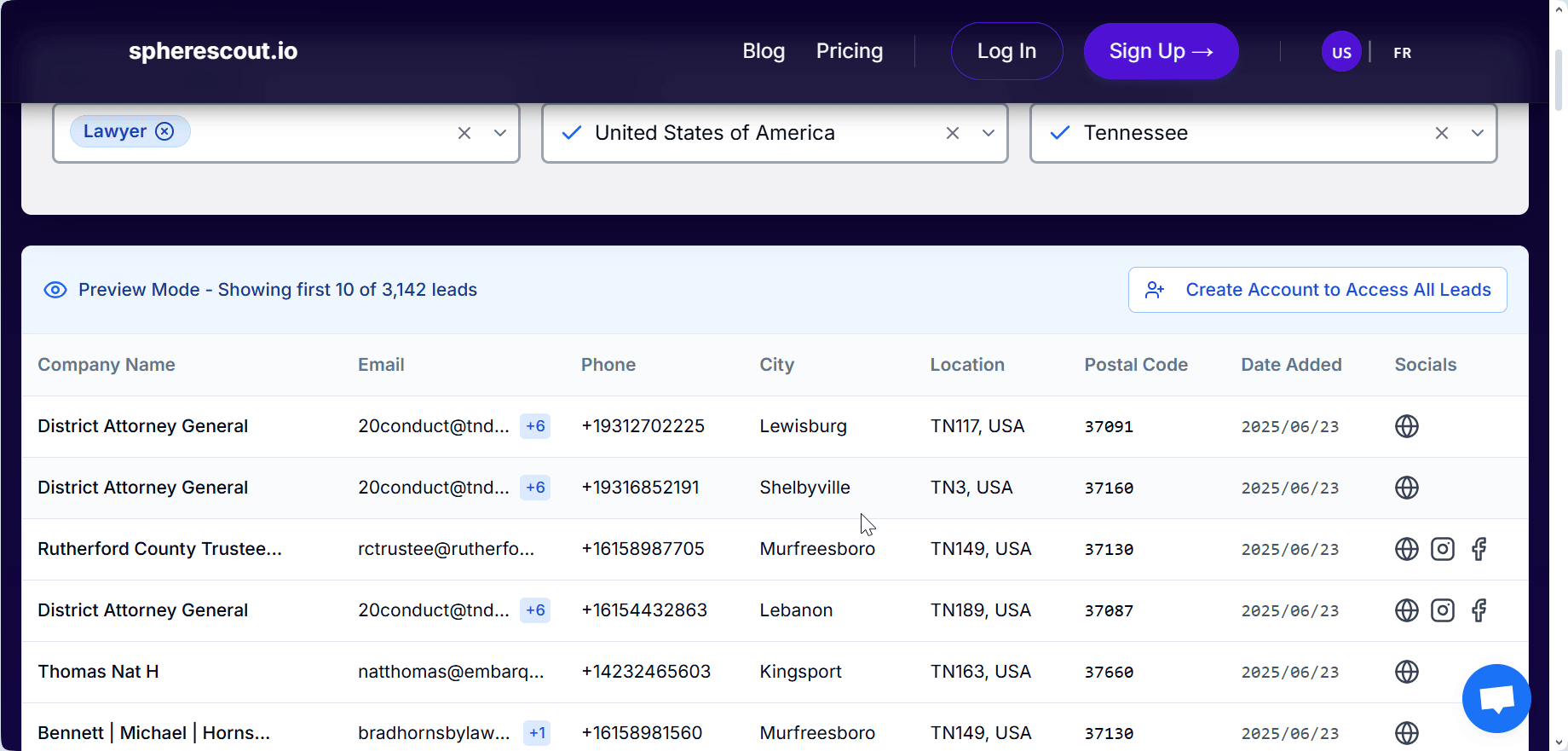Switch language to FR

pos(1402,53)
